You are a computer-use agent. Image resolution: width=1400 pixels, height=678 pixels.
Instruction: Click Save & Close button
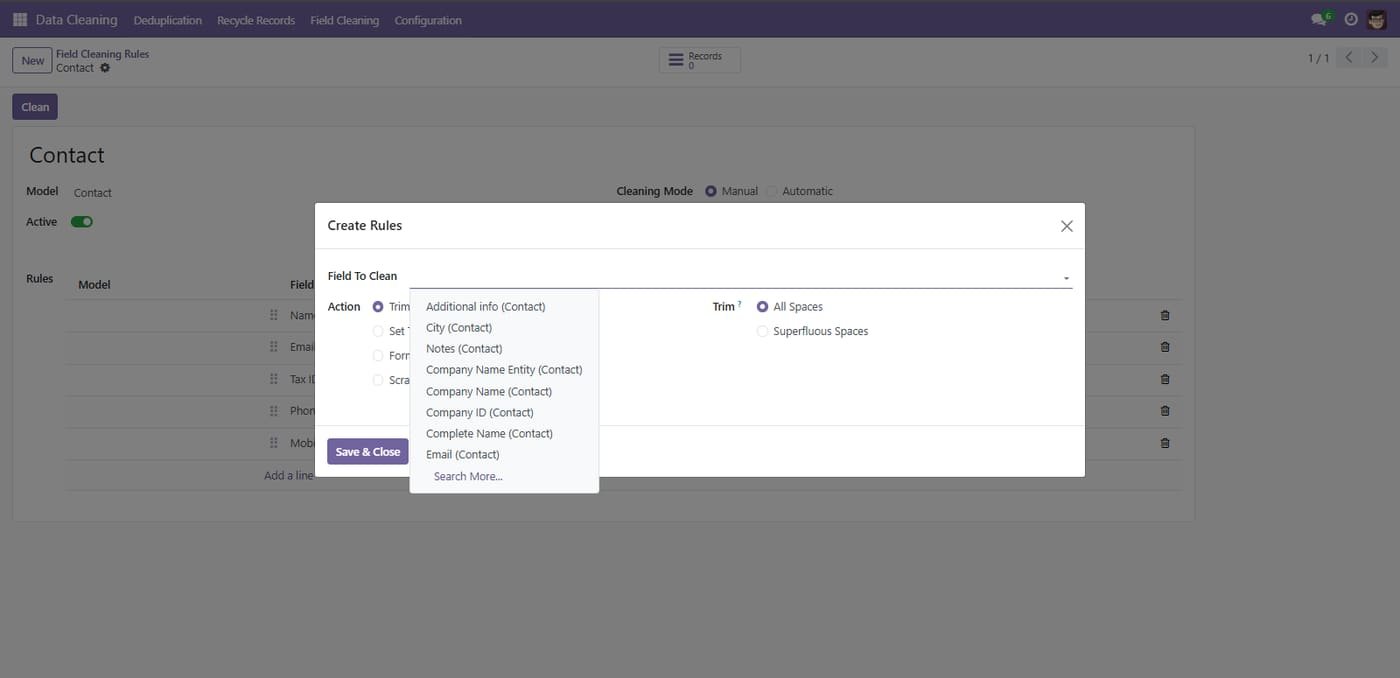(x=368, y=452)
